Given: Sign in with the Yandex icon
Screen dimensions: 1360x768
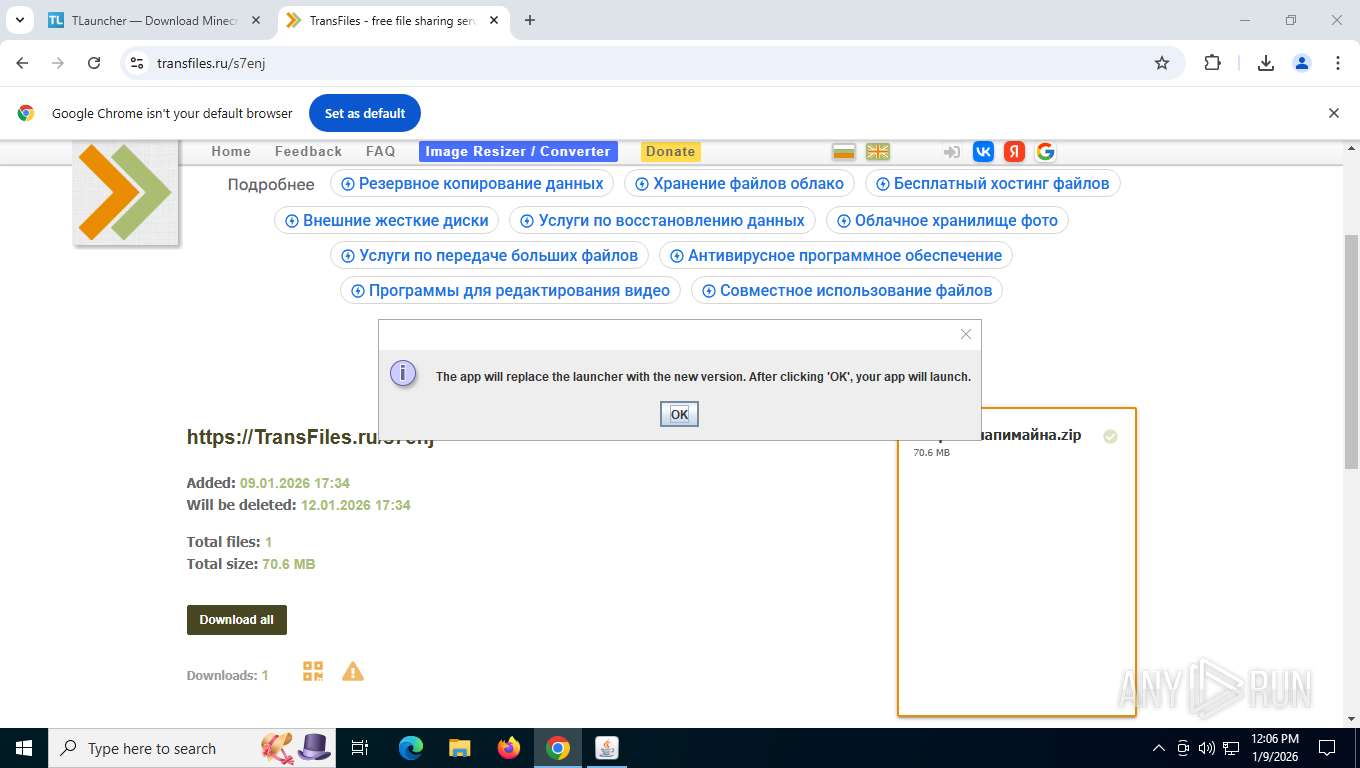Looking at the screenshot, I should click(1014, 151).
